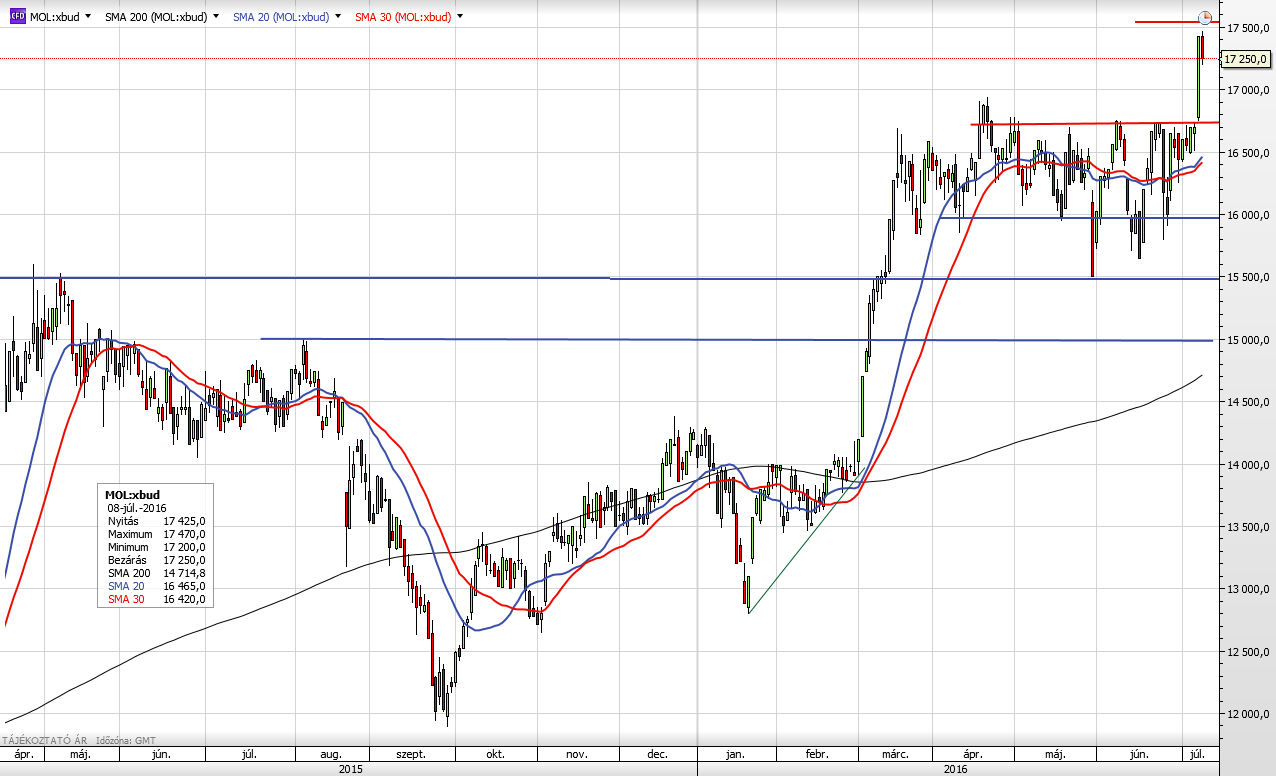Click the 12 000,0 price axis label
This screenshot has height=776, width=1276.
[x=1247, y=714]
